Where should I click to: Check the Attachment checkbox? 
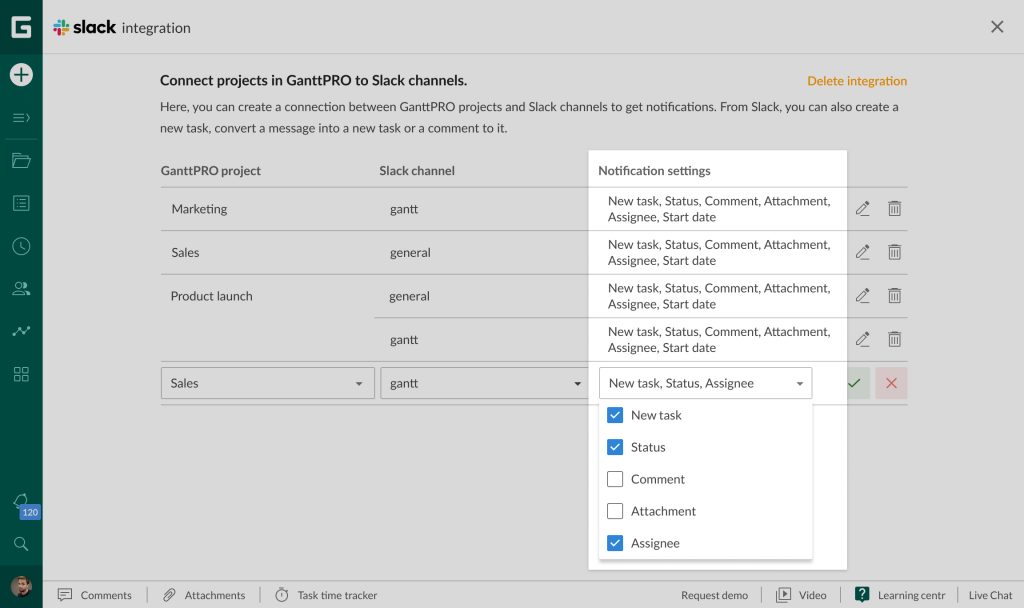point(615,511)
